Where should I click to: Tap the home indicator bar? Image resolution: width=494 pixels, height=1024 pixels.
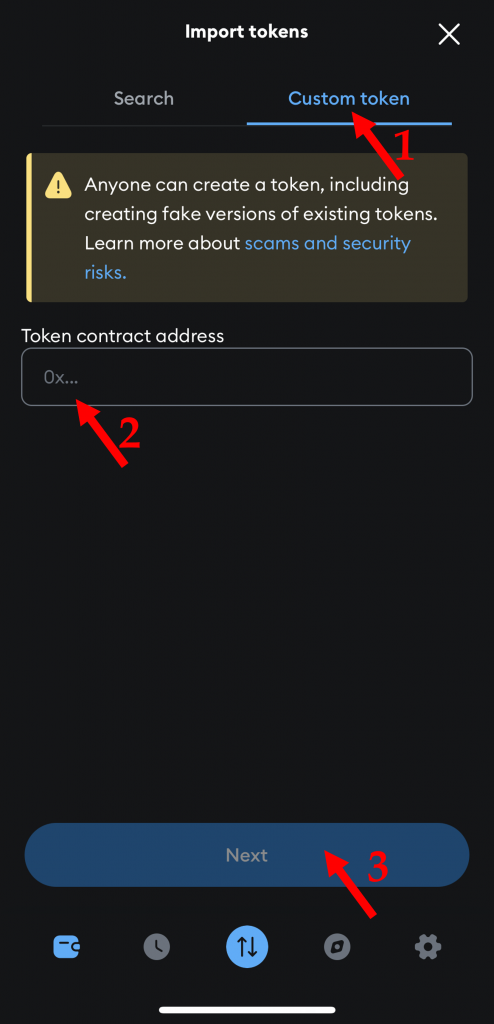[247, 1010]
